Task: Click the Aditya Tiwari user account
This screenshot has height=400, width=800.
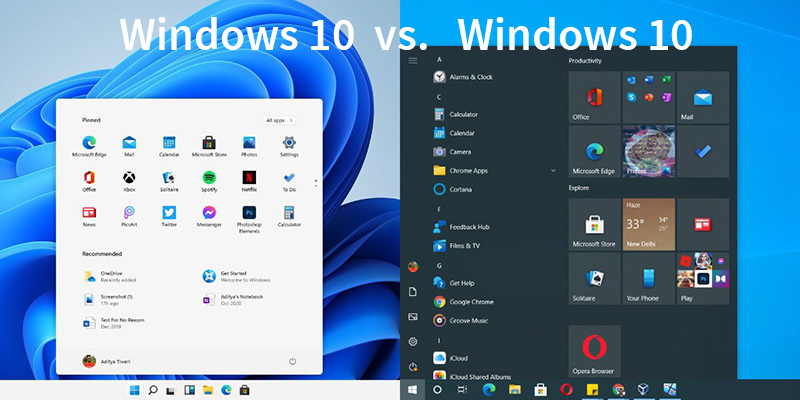Action: (x=106, y=361)
